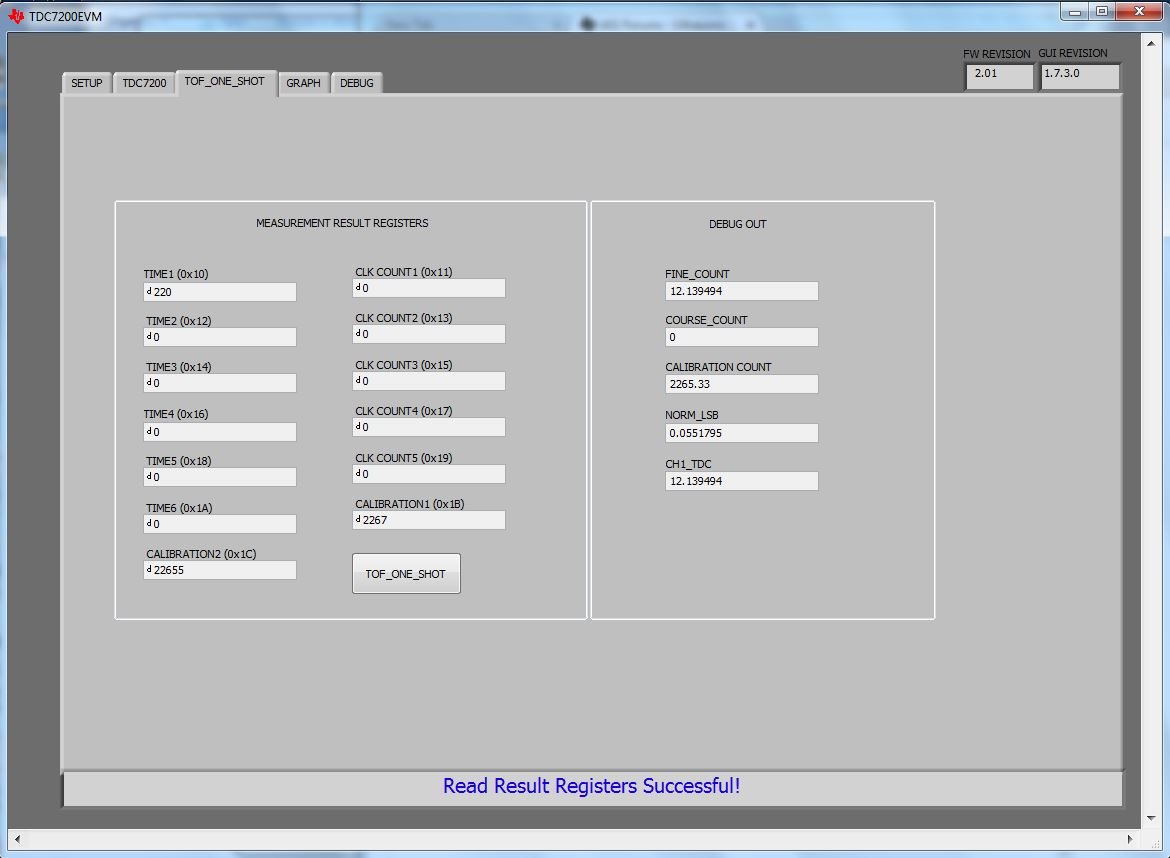Toggle radix indicator in CLK COUNT1 field
1170x858 pixels.
click(357, 287)
